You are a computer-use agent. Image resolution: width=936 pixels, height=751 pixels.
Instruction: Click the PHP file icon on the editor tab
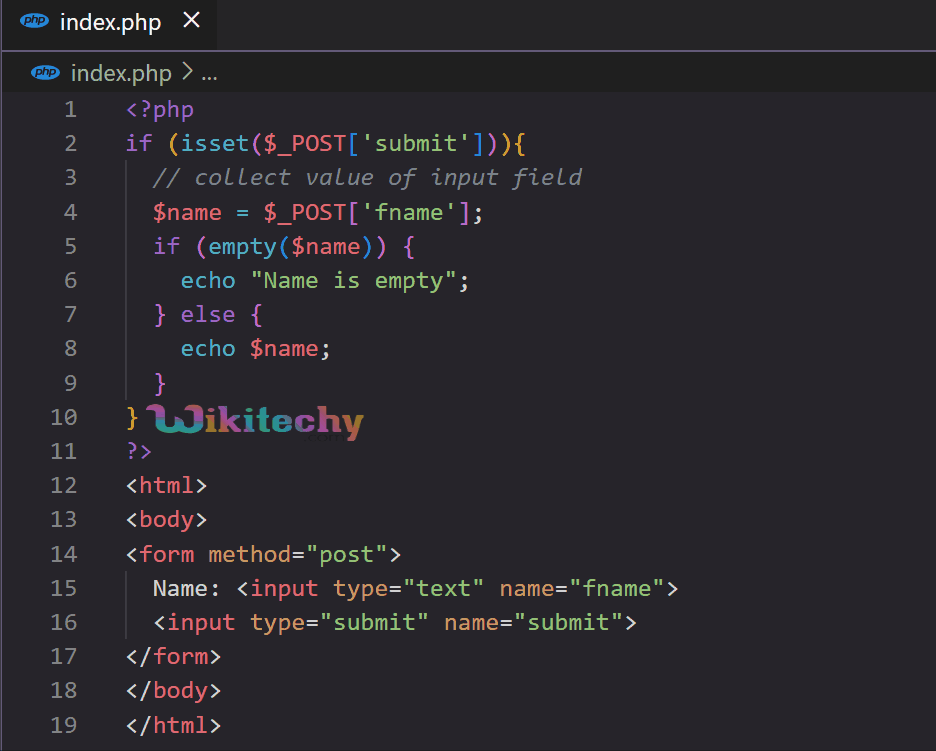pyautogui.click(x=33, y=20)
